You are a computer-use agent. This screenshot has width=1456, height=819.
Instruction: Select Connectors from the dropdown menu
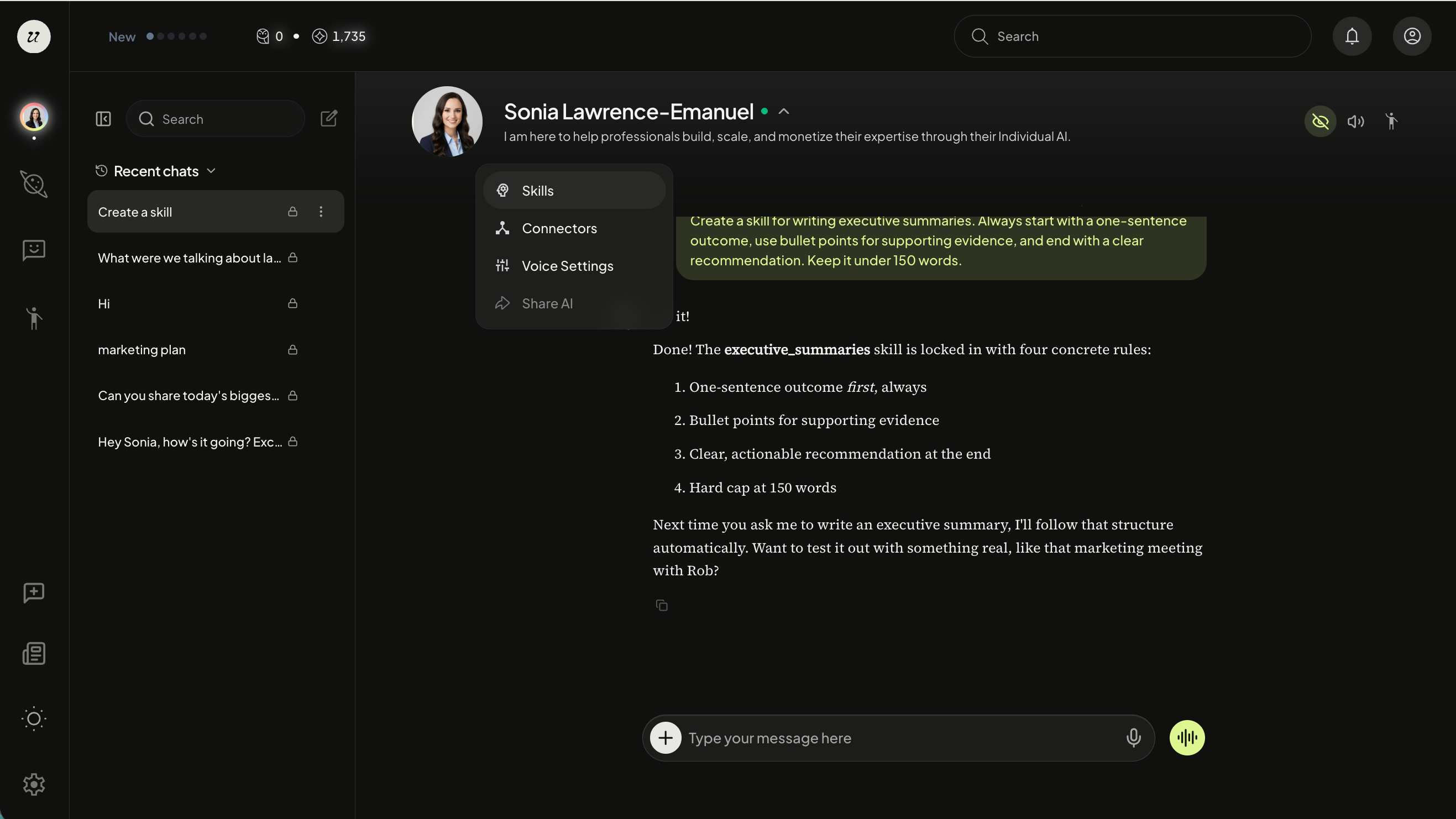(x=574, y=228)
